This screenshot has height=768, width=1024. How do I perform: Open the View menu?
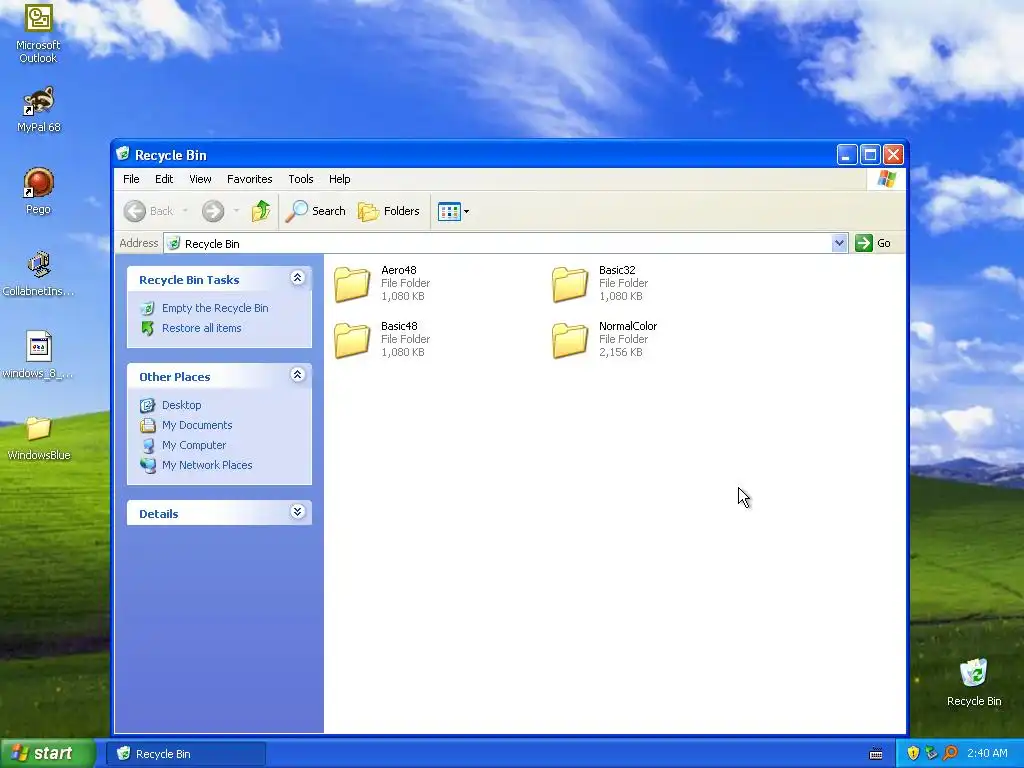pyautogui.click(x=200, y=179)
